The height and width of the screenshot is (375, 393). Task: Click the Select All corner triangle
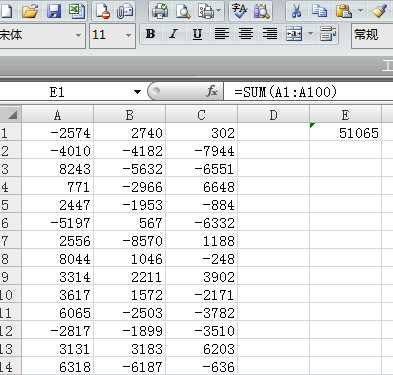point(11,115)
